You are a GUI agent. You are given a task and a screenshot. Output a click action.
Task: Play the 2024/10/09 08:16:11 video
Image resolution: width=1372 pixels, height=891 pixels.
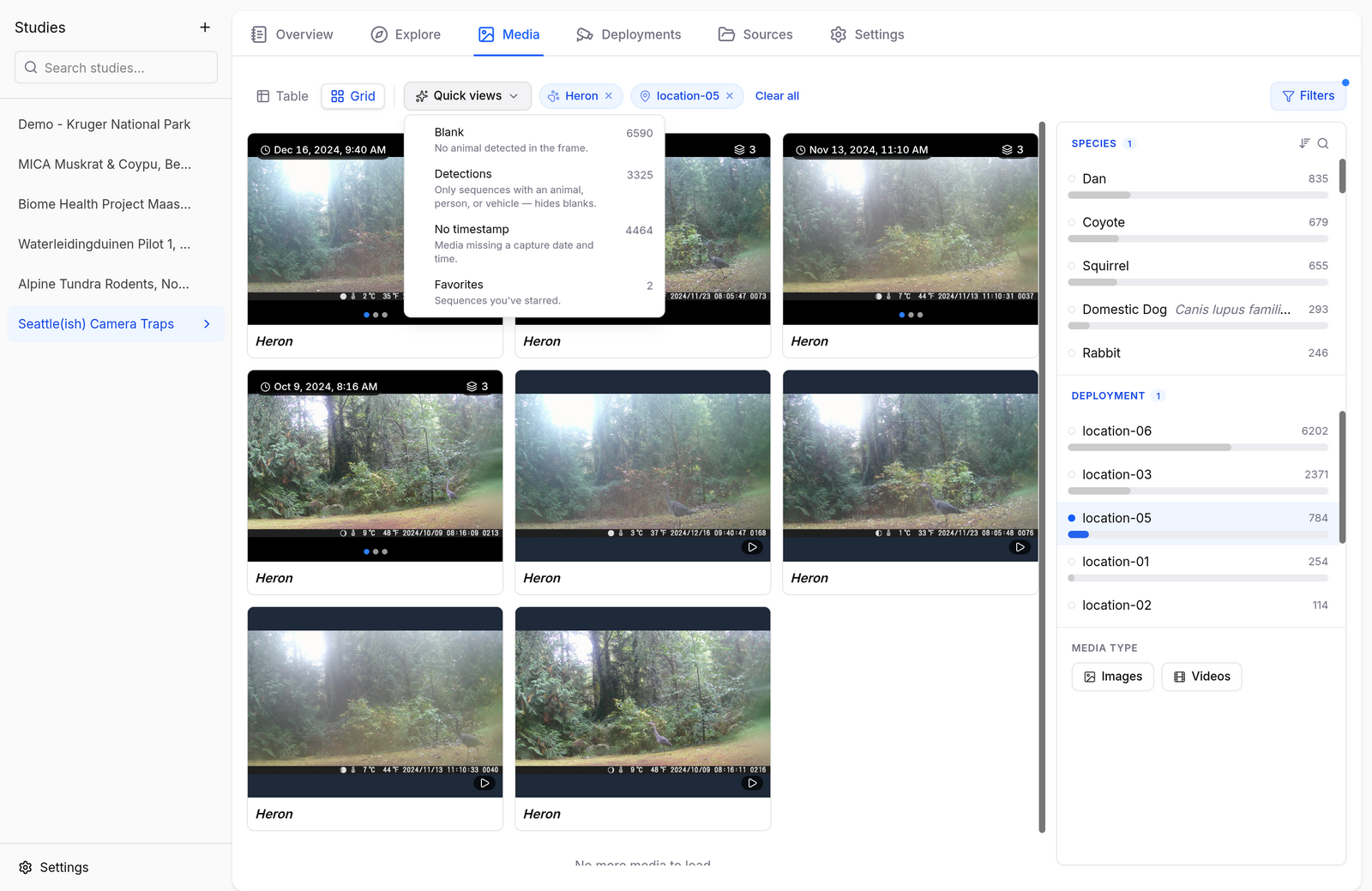[752, 783]
